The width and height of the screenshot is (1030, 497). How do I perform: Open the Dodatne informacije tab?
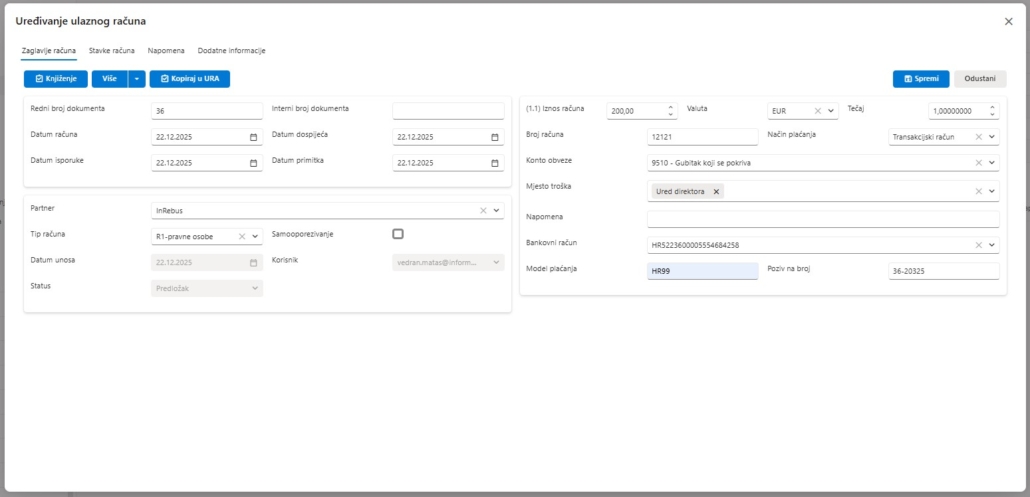[x=231, y=50]
